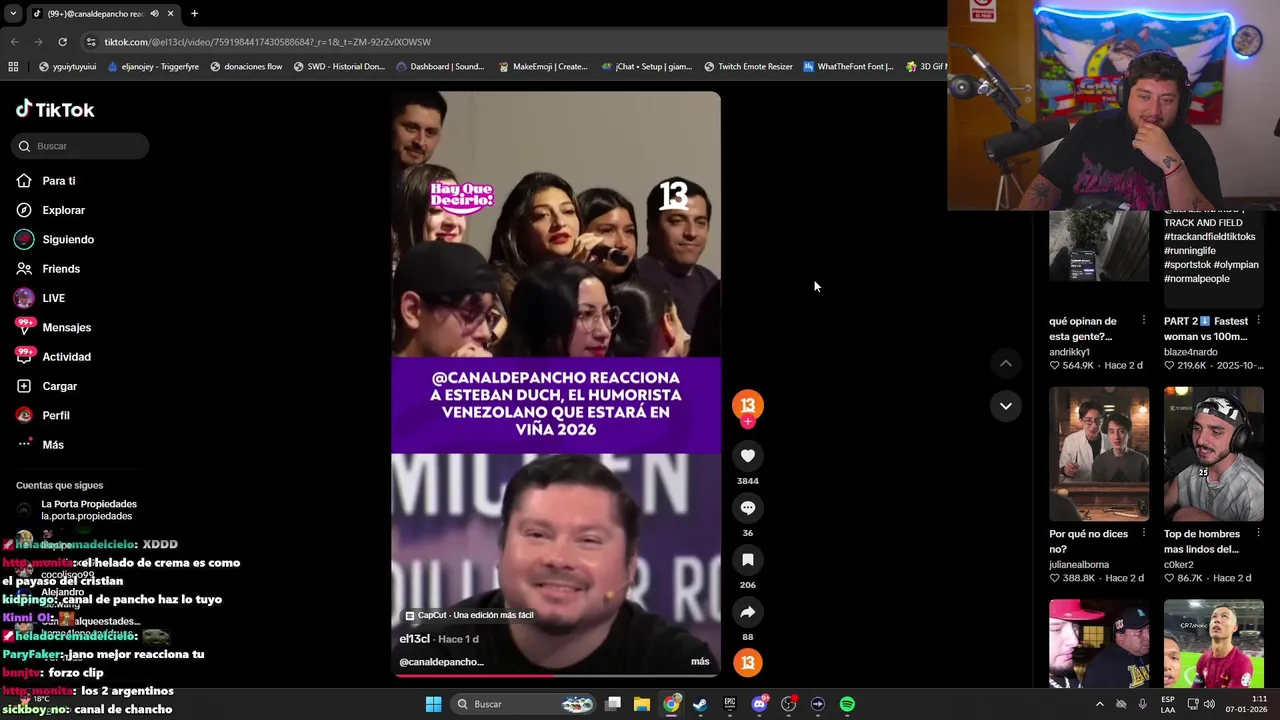
Task: Open options for 'PART 2 Fastest woman'
Action: click(x=1258, y=321)
